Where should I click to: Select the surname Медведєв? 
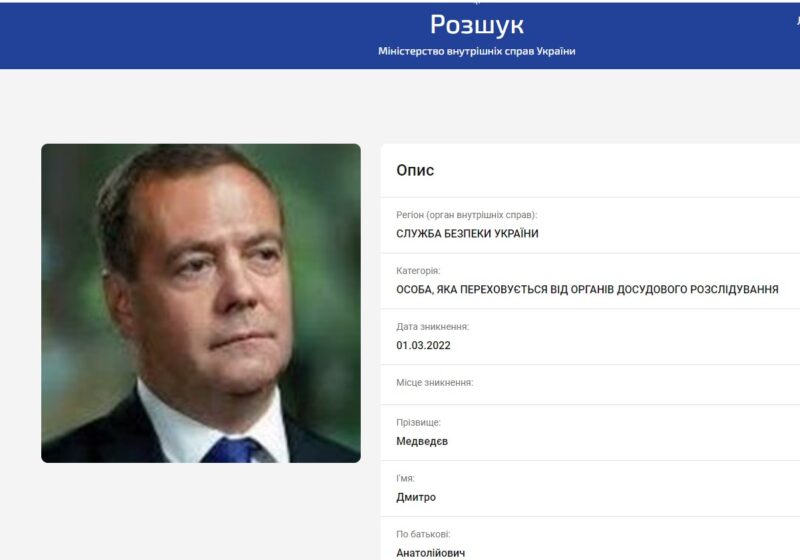pos(422,441)
